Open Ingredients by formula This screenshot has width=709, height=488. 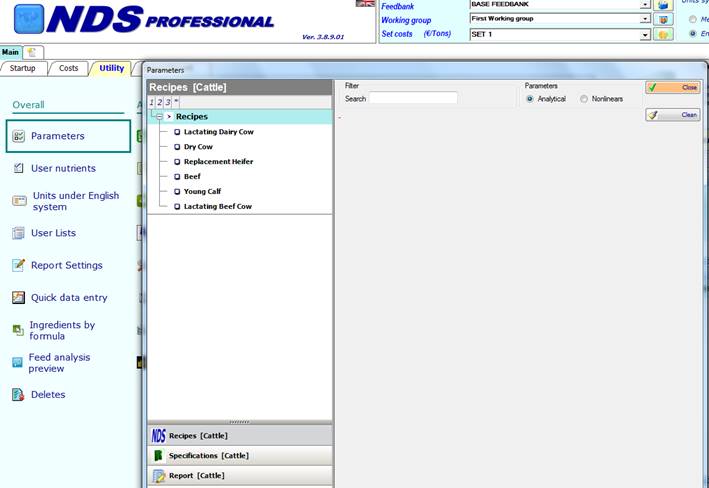(62, 331)
